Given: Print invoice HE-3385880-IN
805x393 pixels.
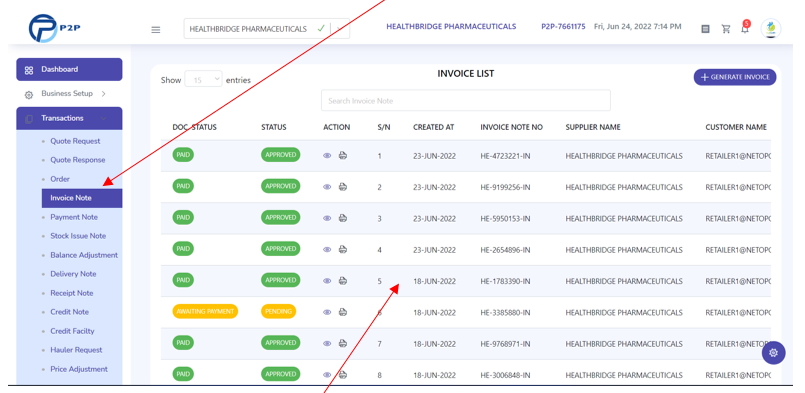Looking at the screenshot, I should click(343, 312).
